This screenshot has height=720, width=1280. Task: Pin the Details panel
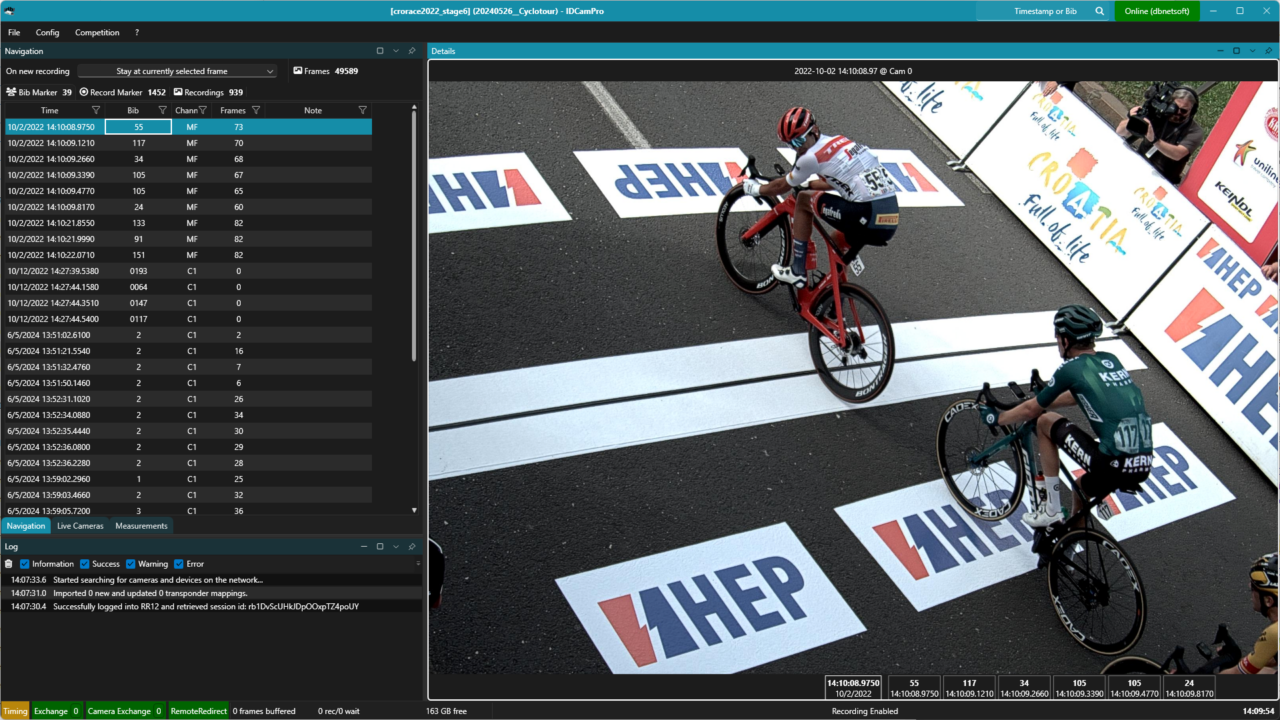[x=1268, y=51]
